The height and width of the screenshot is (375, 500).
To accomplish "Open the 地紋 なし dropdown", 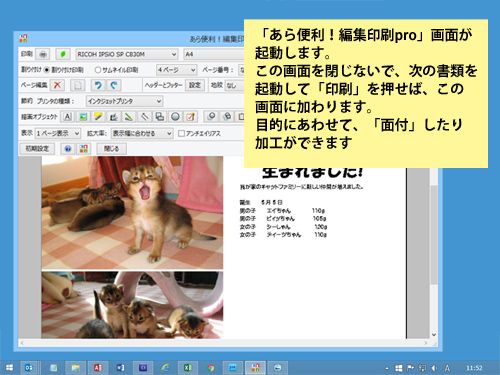I will [x=234, y=85].
